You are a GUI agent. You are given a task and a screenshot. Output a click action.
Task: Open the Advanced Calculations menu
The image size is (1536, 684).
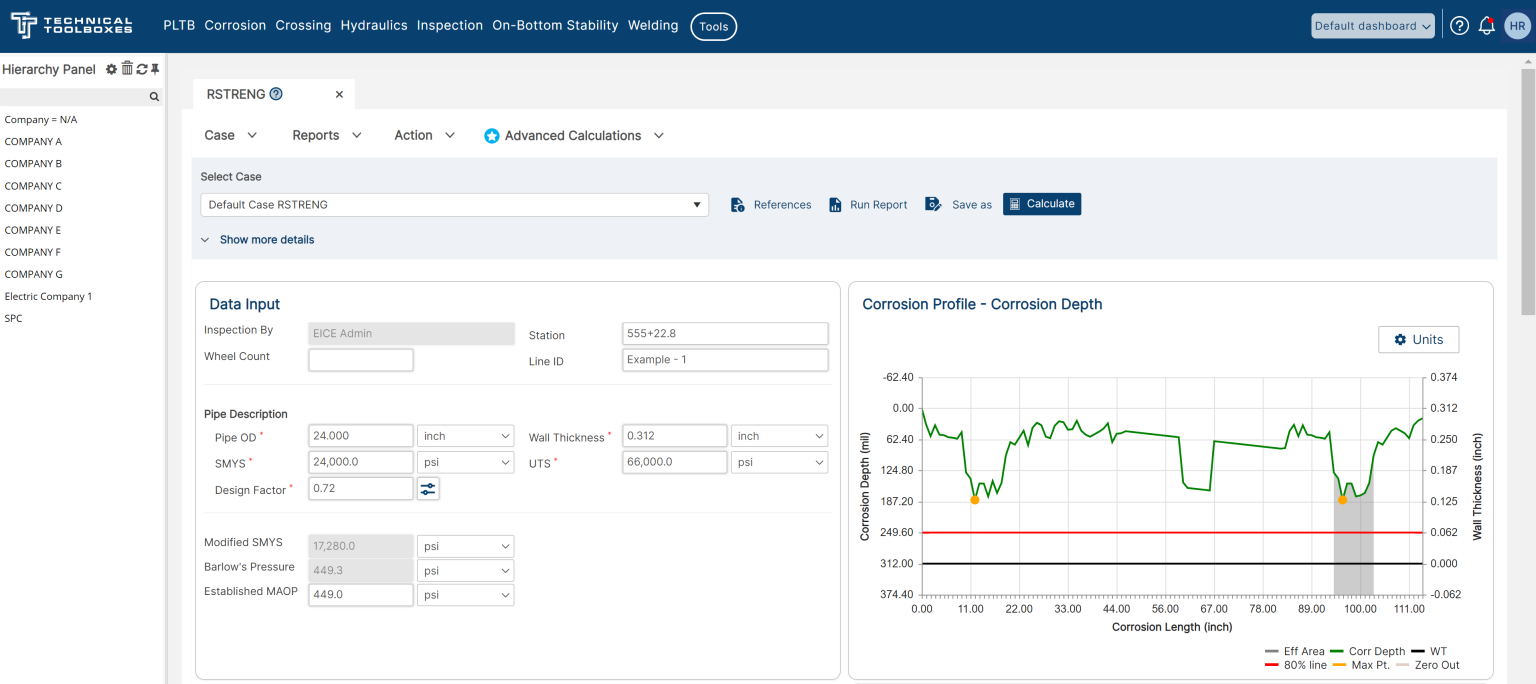point(573,135)
